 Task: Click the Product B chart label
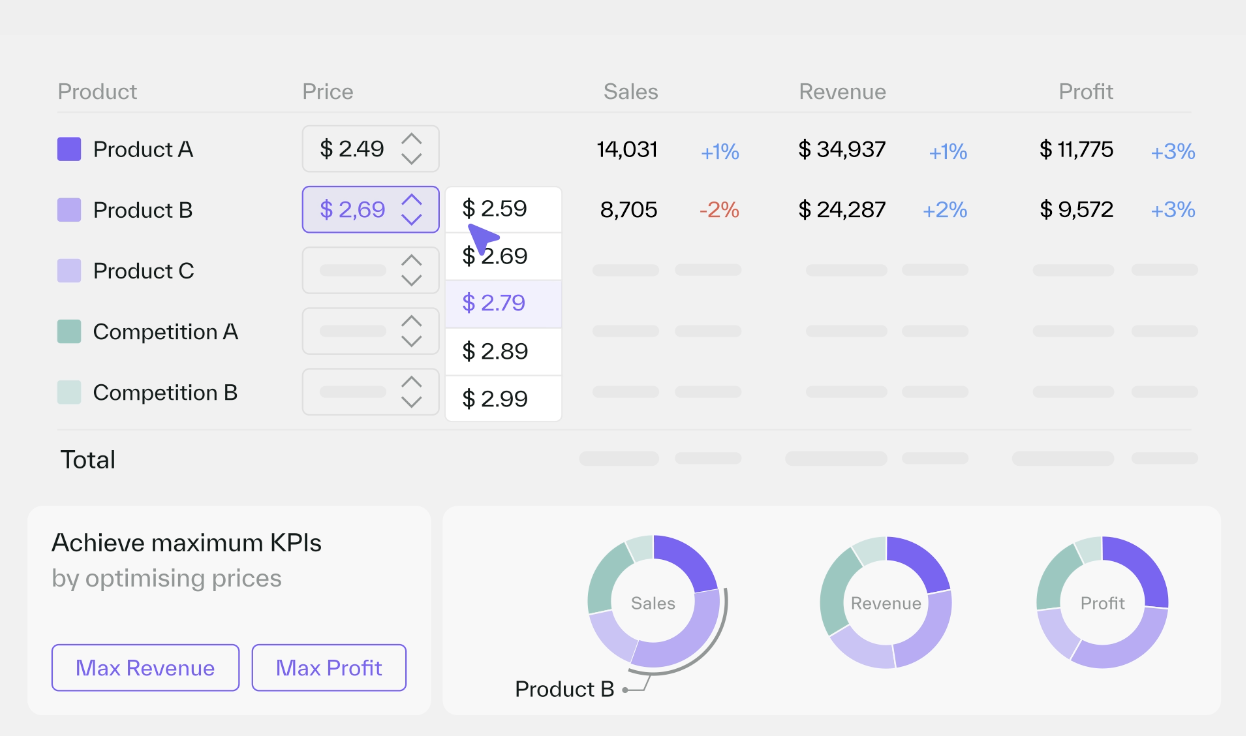click(x=565, y=689)
